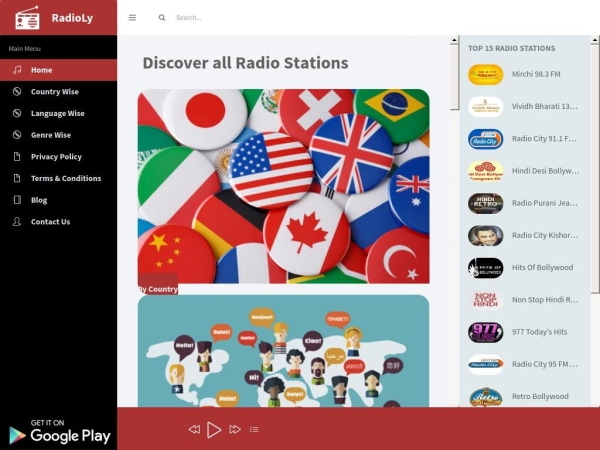This screenshot has width=600, height=450.
Task: Click the Language Wise sidebar icon
Action: [x=17, y=113]
